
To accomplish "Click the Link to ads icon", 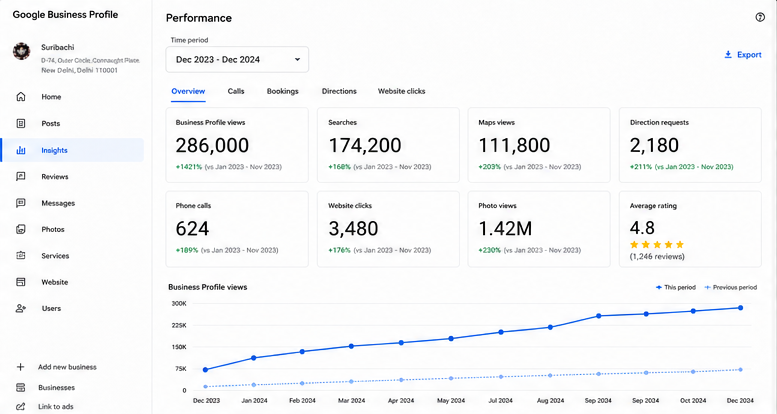I will tap(20, 407).
